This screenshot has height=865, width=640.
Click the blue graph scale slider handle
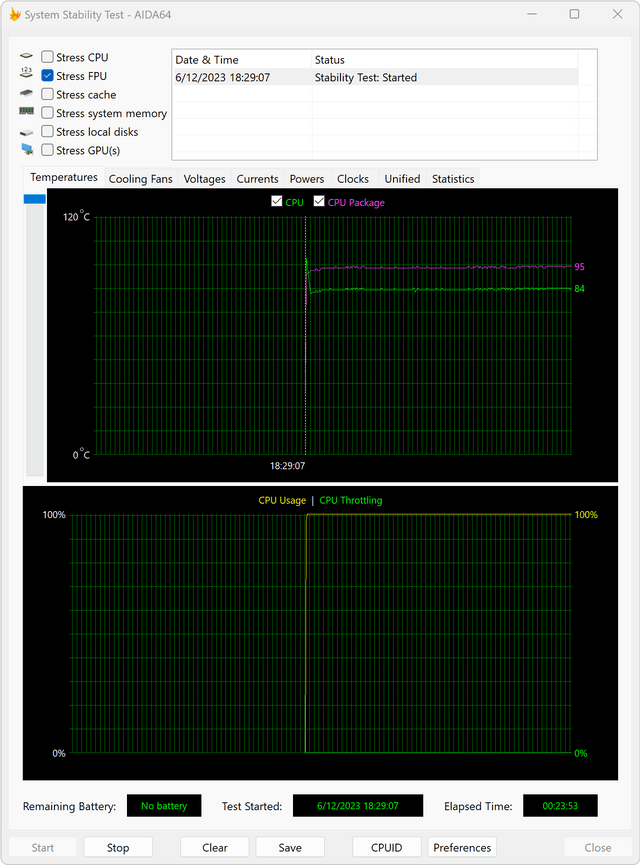click(x=34, y=199)
